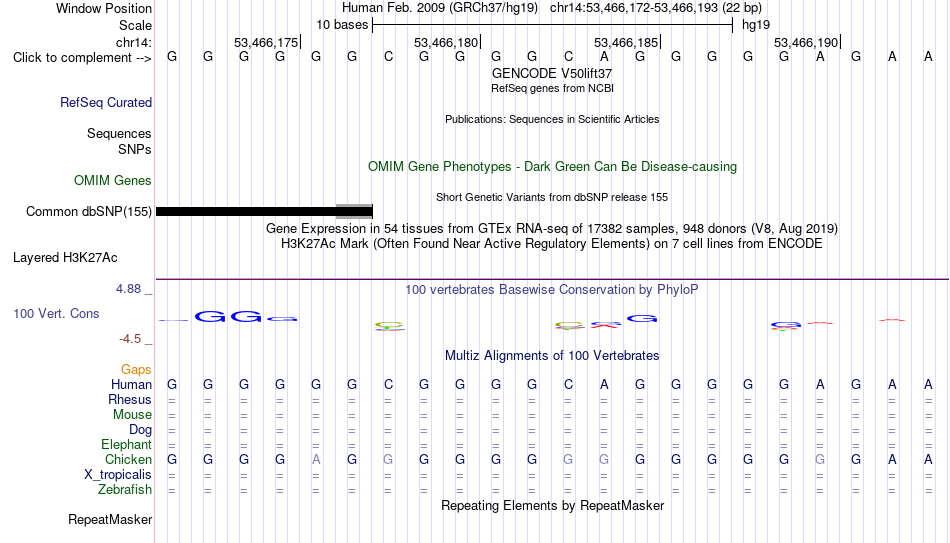The width and height of the screenshot is (950, 543).
Task: Click the Elephant species label
Action: (x=127, y=445)
